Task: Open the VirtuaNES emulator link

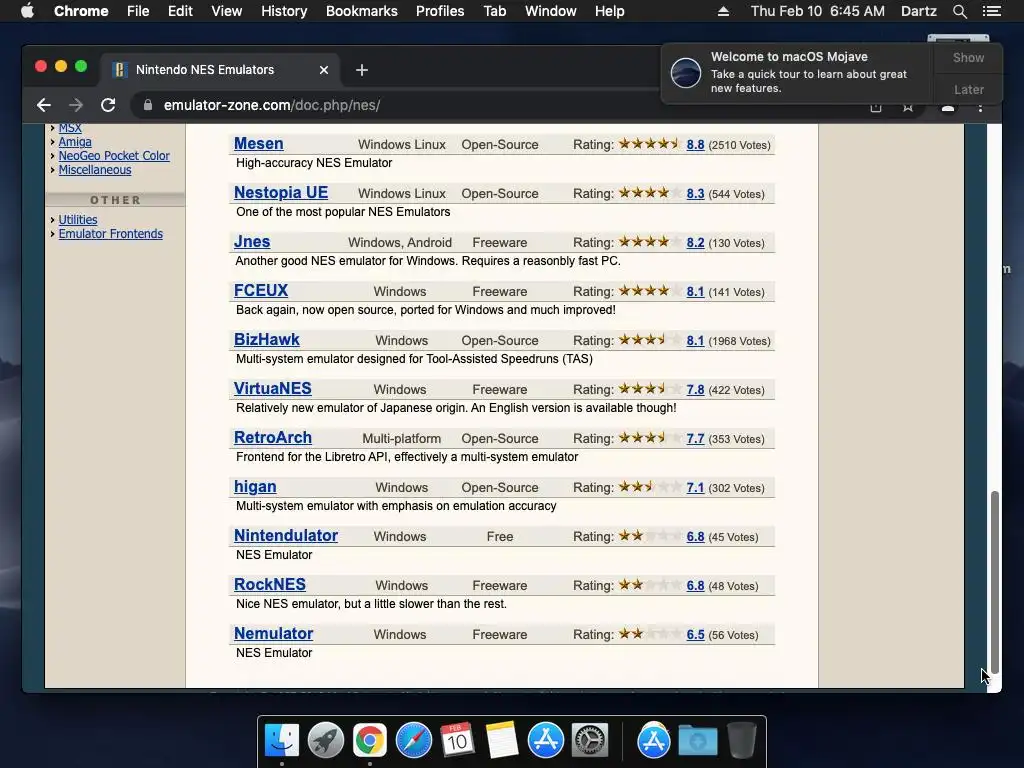Action: pos(272,389)
